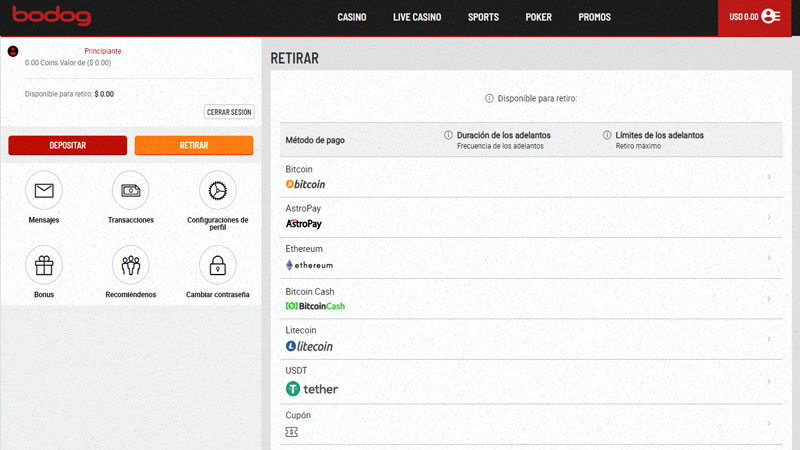Screen dimensions: 800x450
Task: Open Configuraciones de perfil gear icon
Action: click(218, 190)
